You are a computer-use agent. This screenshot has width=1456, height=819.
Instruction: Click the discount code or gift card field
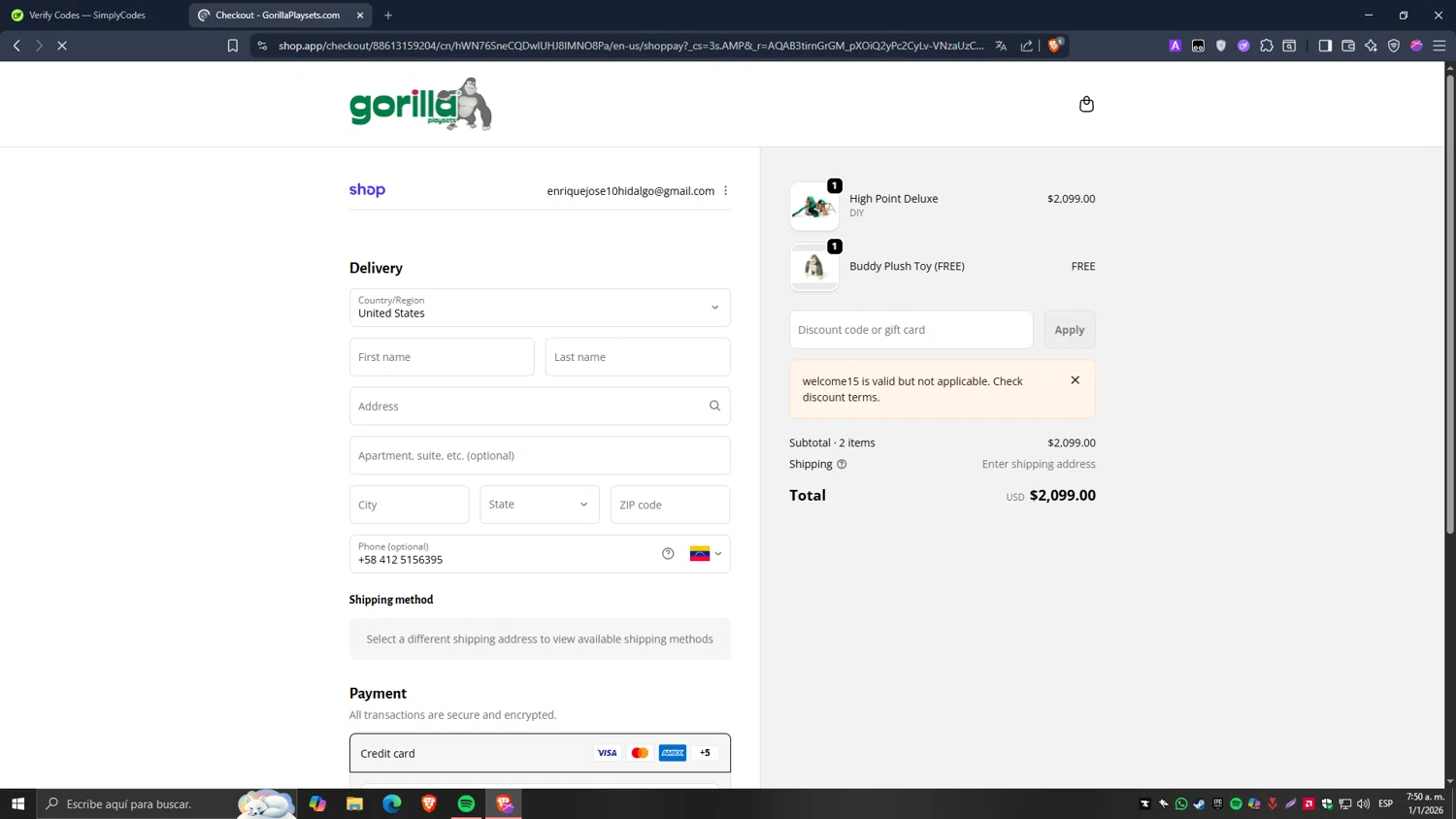pos(910,330)
